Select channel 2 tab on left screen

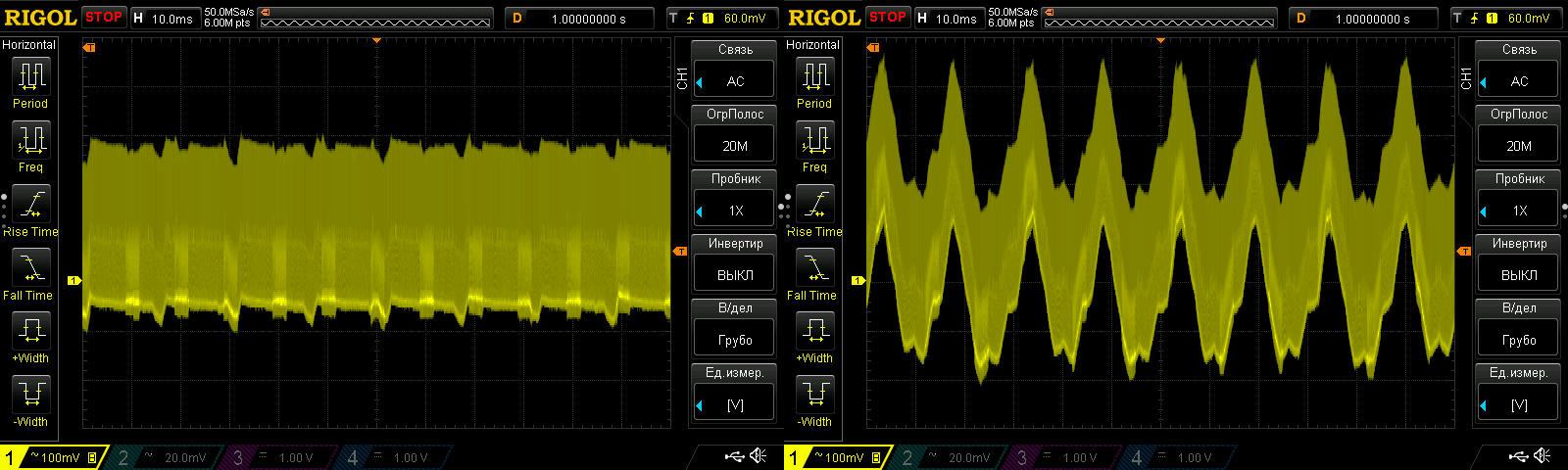click(x=165, y=457)
